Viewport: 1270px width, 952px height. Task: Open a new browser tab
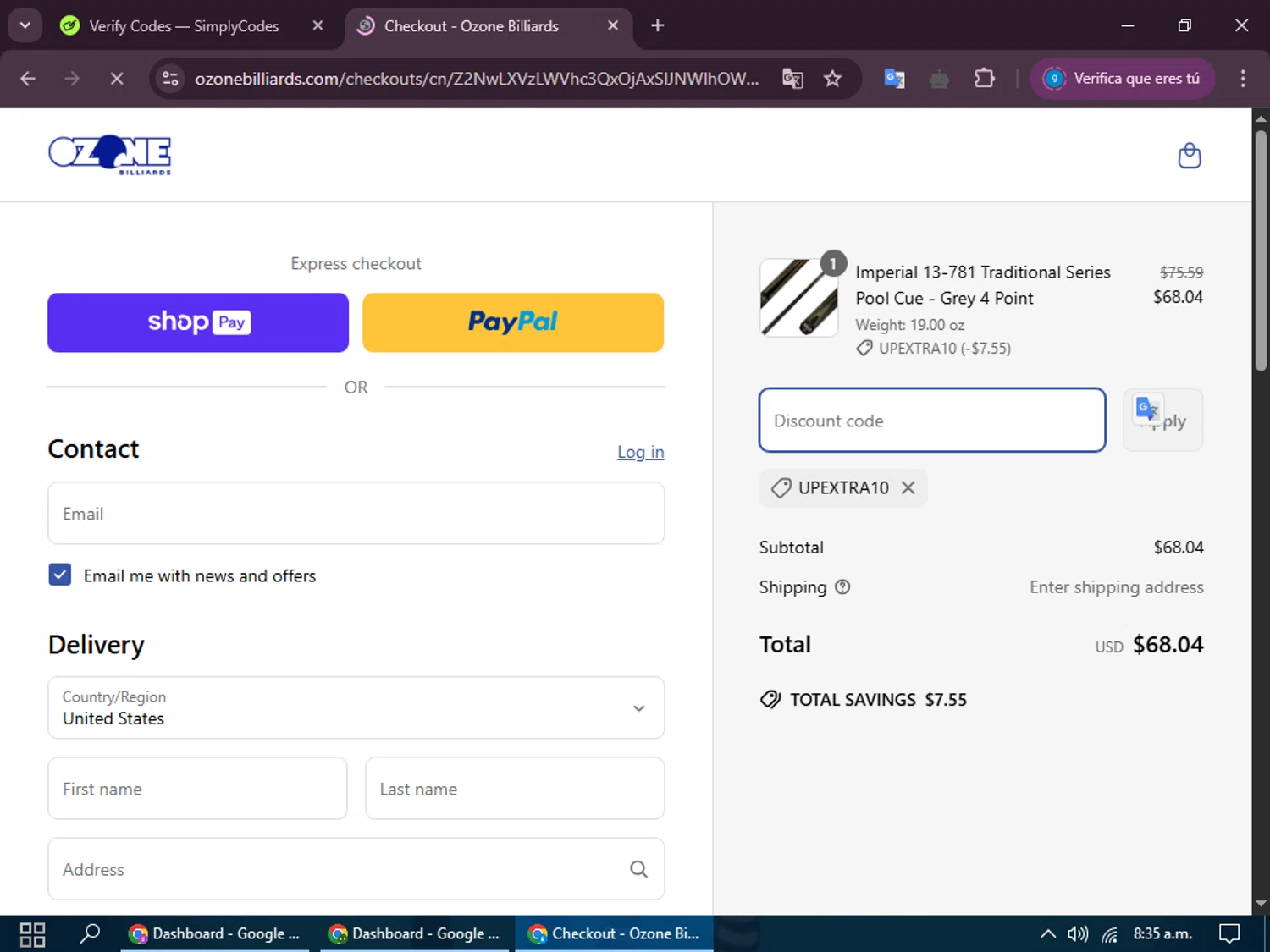coord(657,25)
